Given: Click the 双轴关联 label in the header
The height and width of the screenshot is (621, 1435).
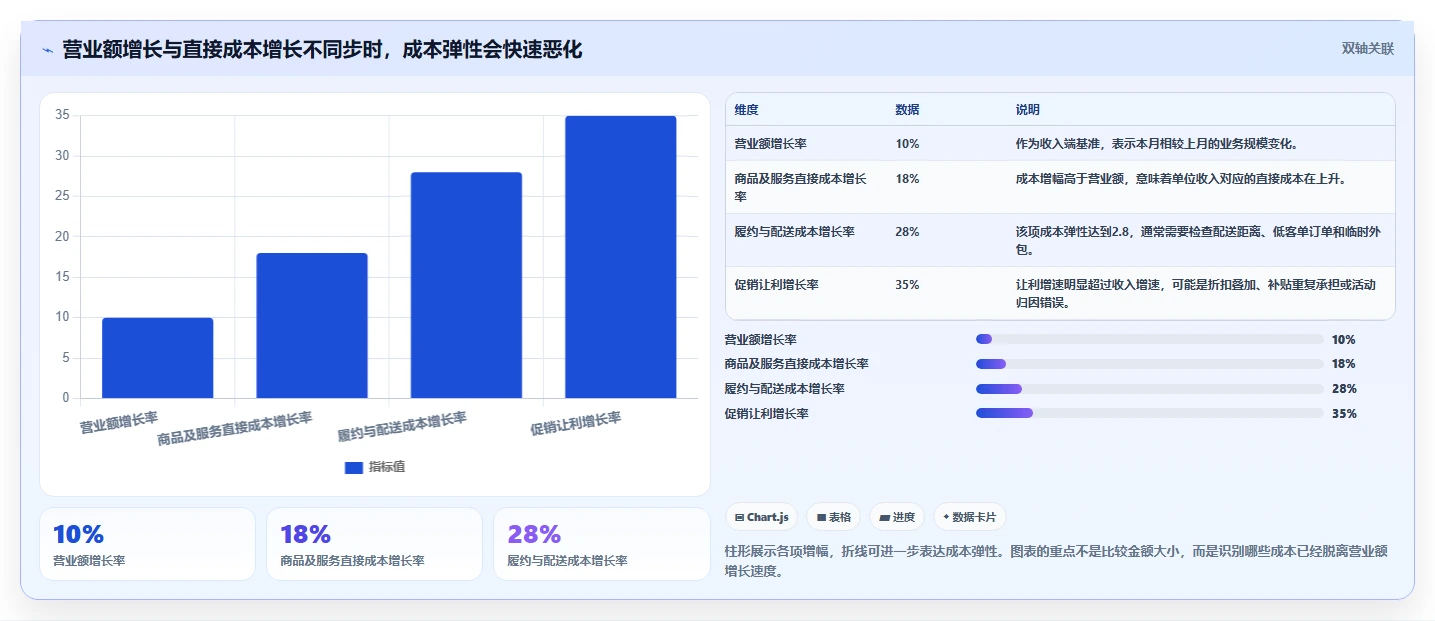Looking at the screenshot, I should coord(1367,49).
